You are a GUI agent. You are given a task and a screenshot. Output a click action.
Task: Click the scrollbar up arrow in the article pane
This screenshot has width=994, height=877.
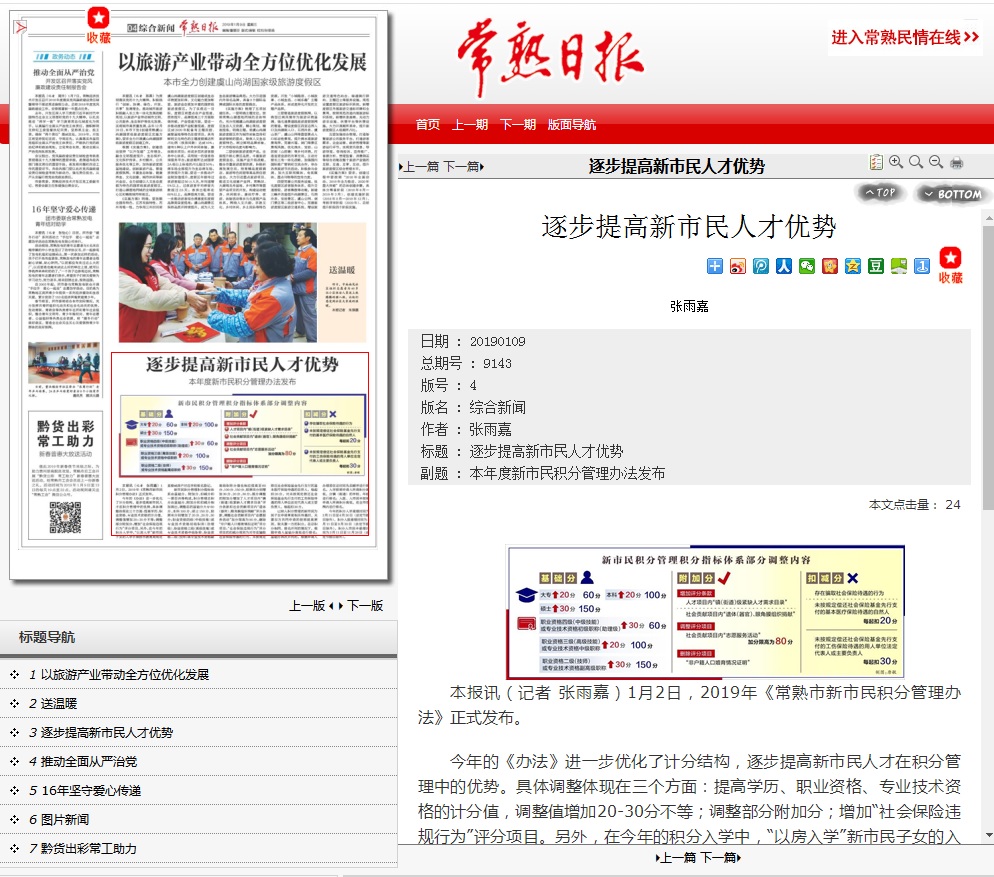click(x=988, y=219)
